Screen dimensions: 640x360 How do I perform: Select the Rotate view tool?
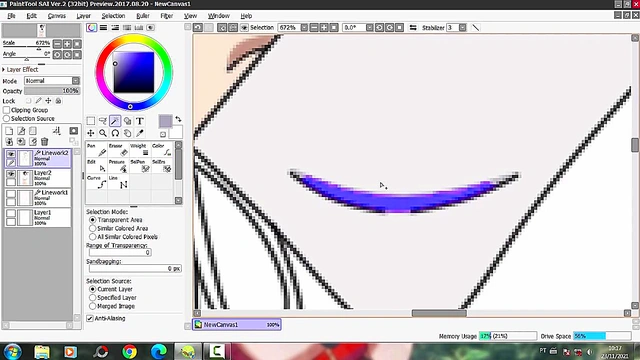pos(115,133)
